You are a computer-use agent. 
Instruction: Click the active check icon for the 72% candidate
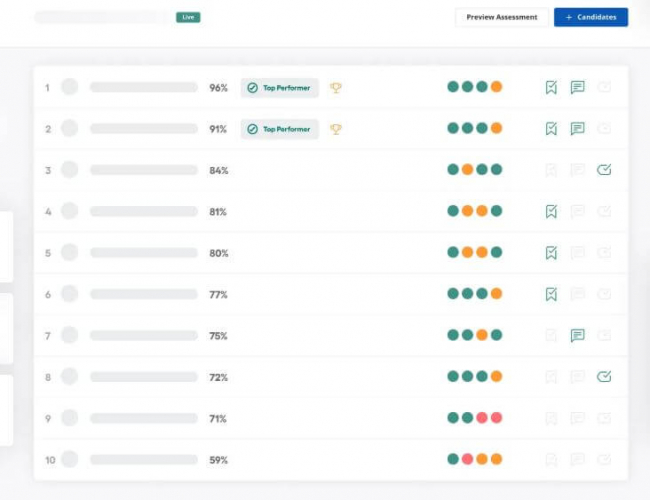pos(604,376)
